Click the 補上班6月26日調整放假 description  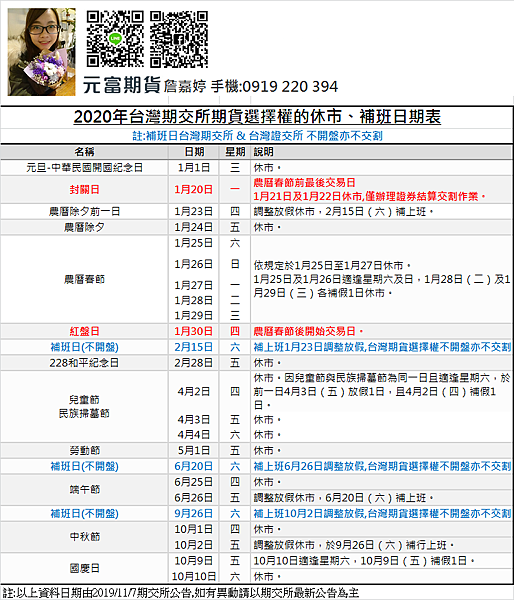pyautogui.click(x=382, y=466)
